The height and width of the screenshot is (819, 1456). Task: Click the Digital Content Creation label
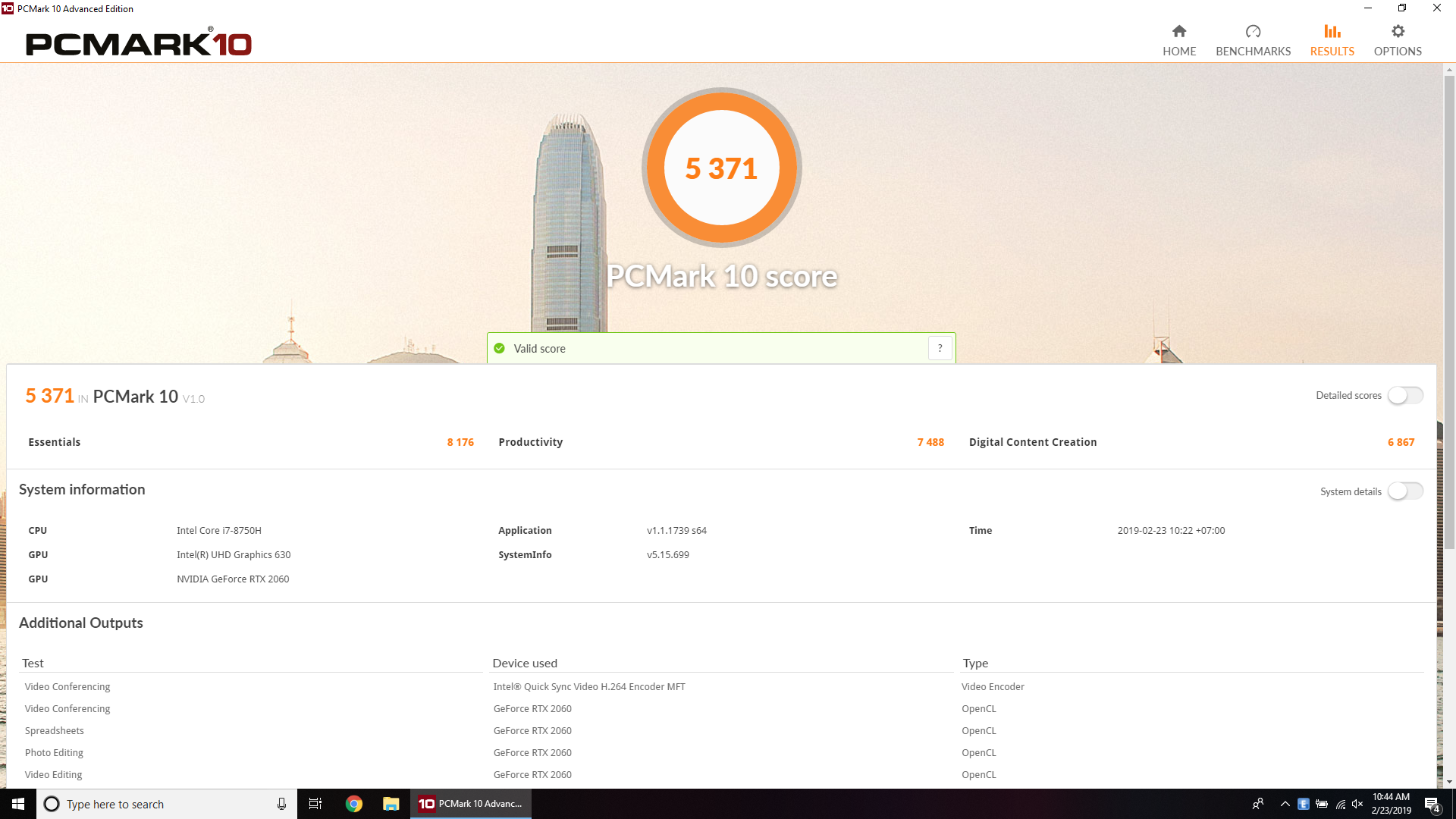click(x=1033, y=442)
